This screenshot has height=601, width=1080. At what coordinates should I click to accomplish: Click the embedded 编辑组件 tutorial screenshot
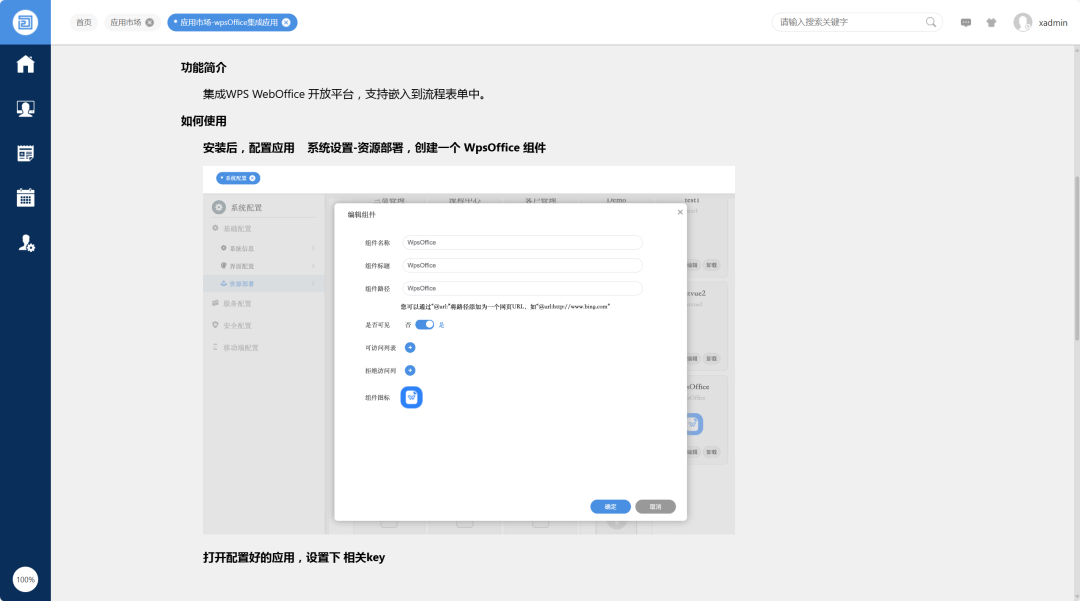click(x=468, y=350)
